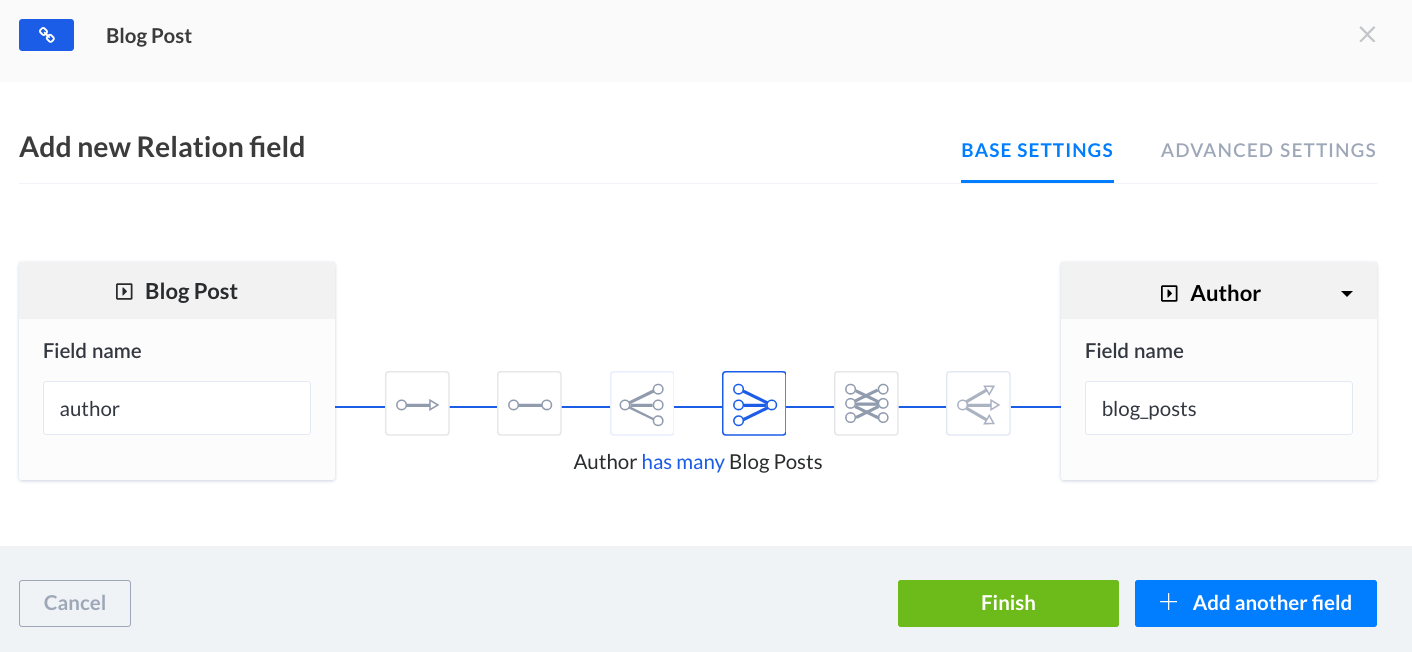Click the "has many" relation text

pyautogui.click(x=683, y=463)
